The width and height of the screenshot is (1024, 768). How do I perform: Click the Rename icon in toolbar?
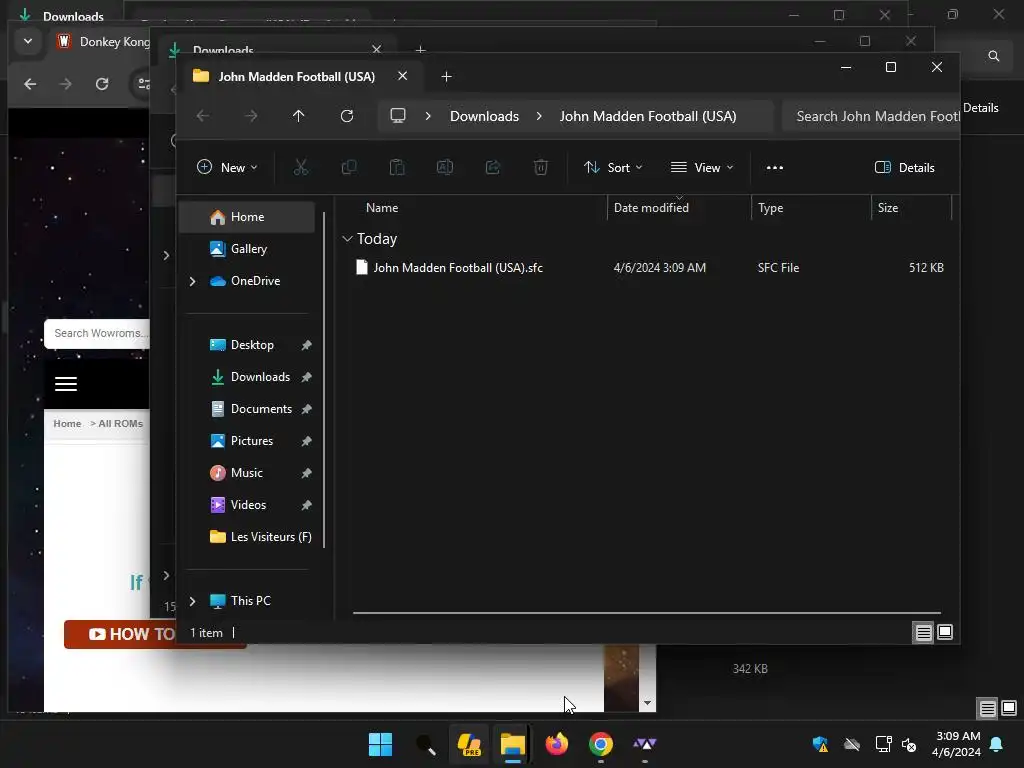tap(445, 168)
